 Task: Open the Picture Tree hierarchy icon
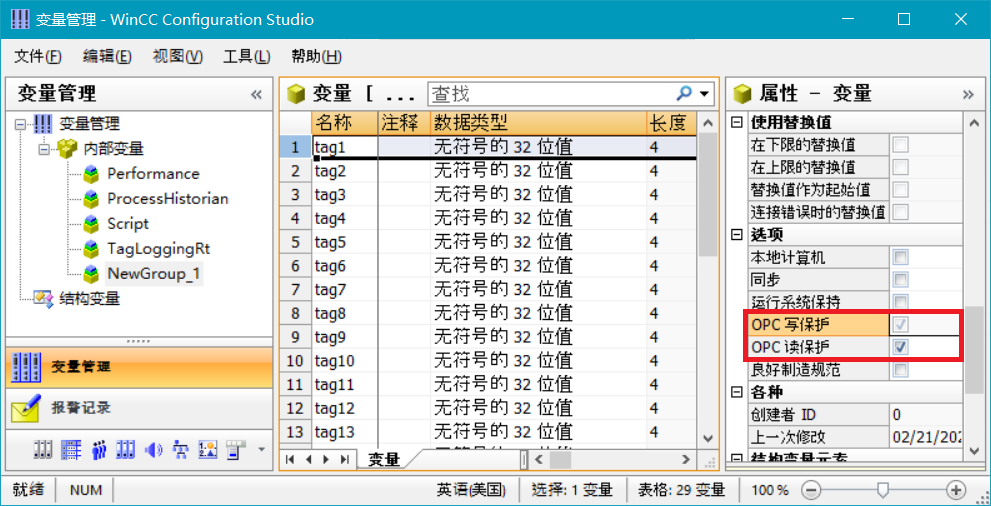coord(181,450)
